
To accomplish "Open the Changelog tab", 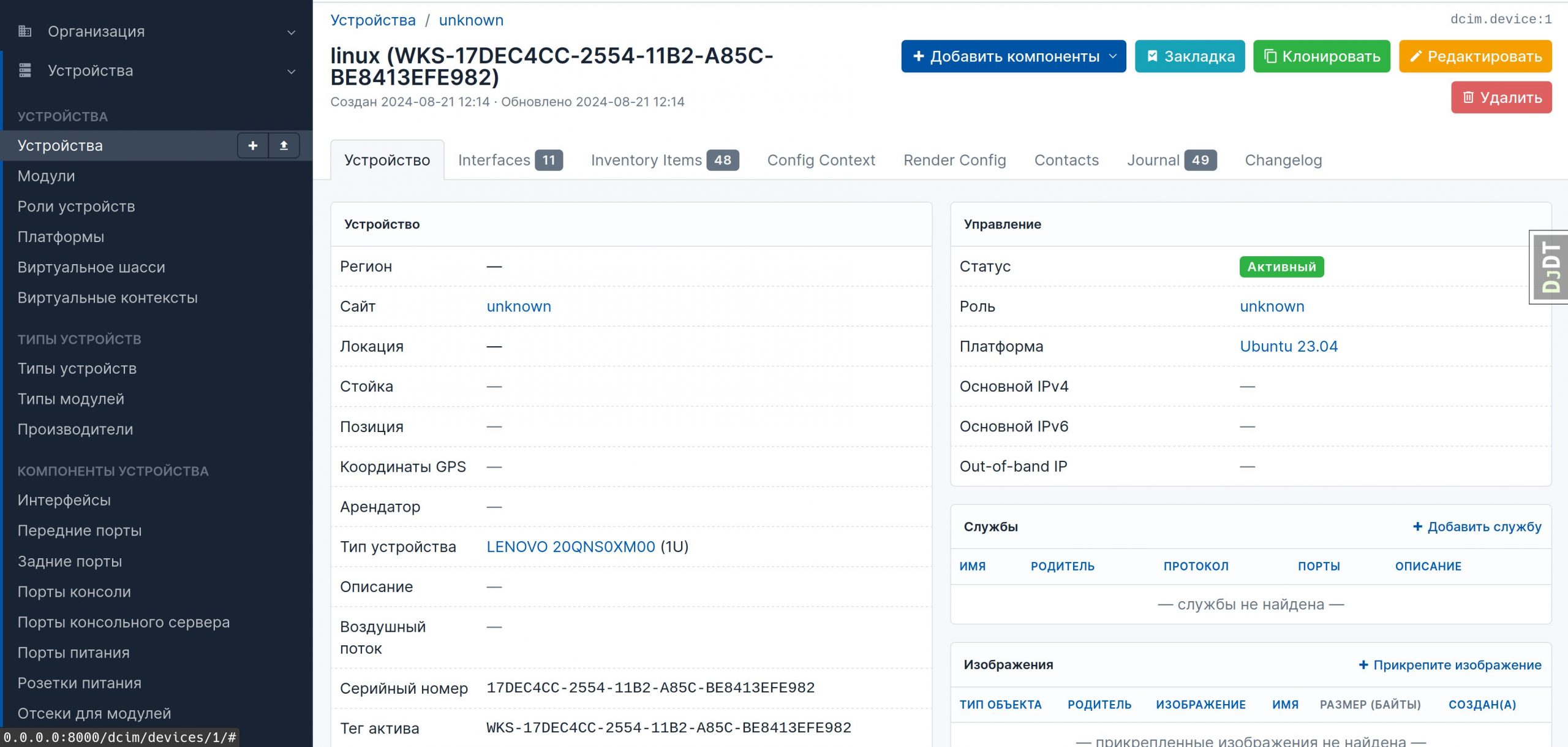I will click(1283, 160).
